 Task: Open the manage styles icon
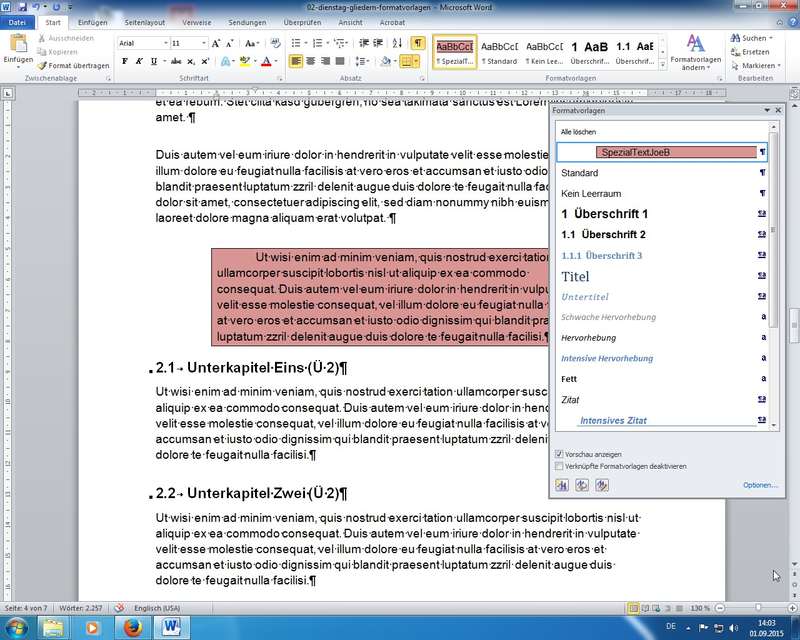602,485
